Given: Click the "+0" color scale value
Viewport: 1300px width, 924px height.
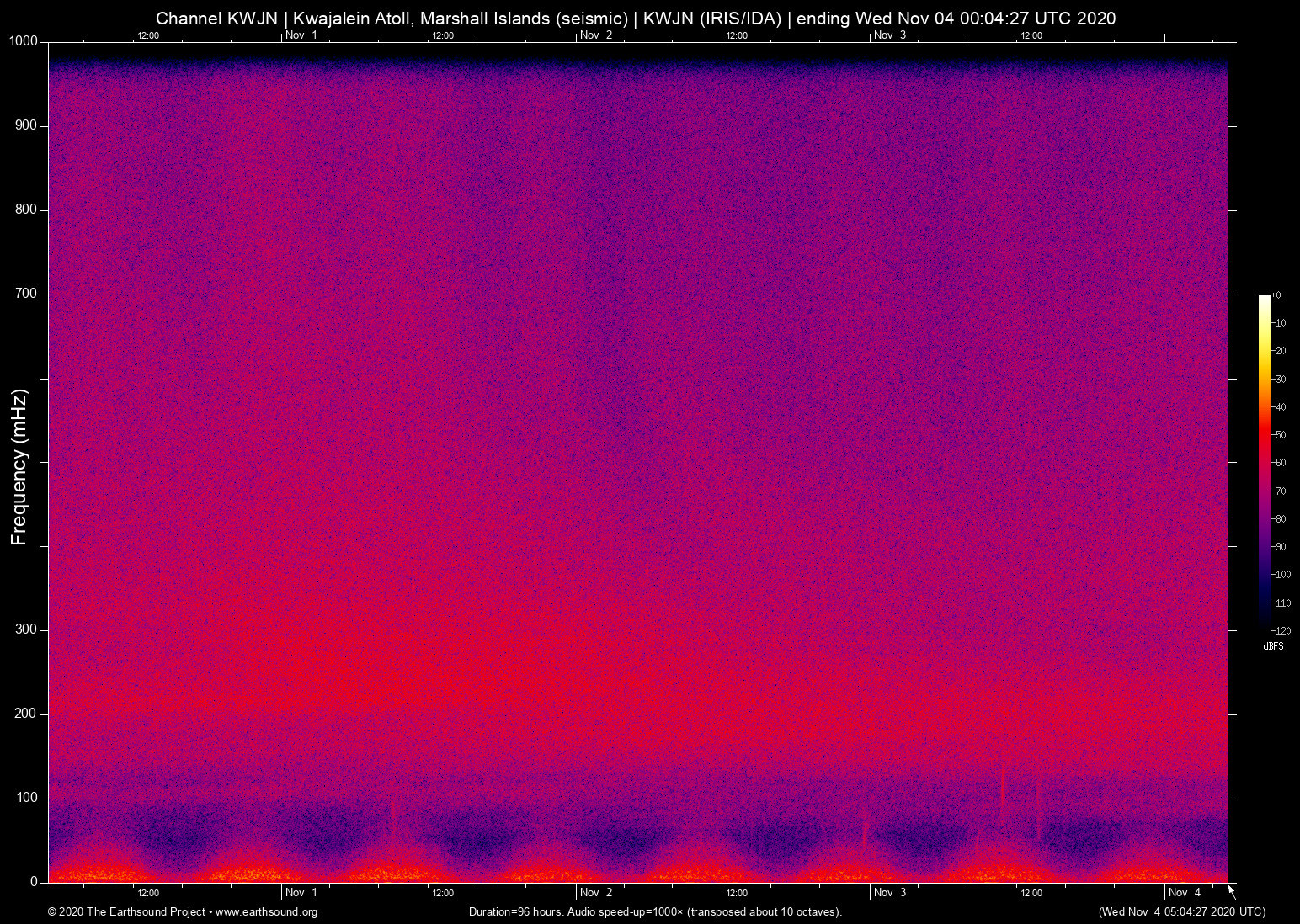Looking at the screenshot, I should click(1276, 295).
